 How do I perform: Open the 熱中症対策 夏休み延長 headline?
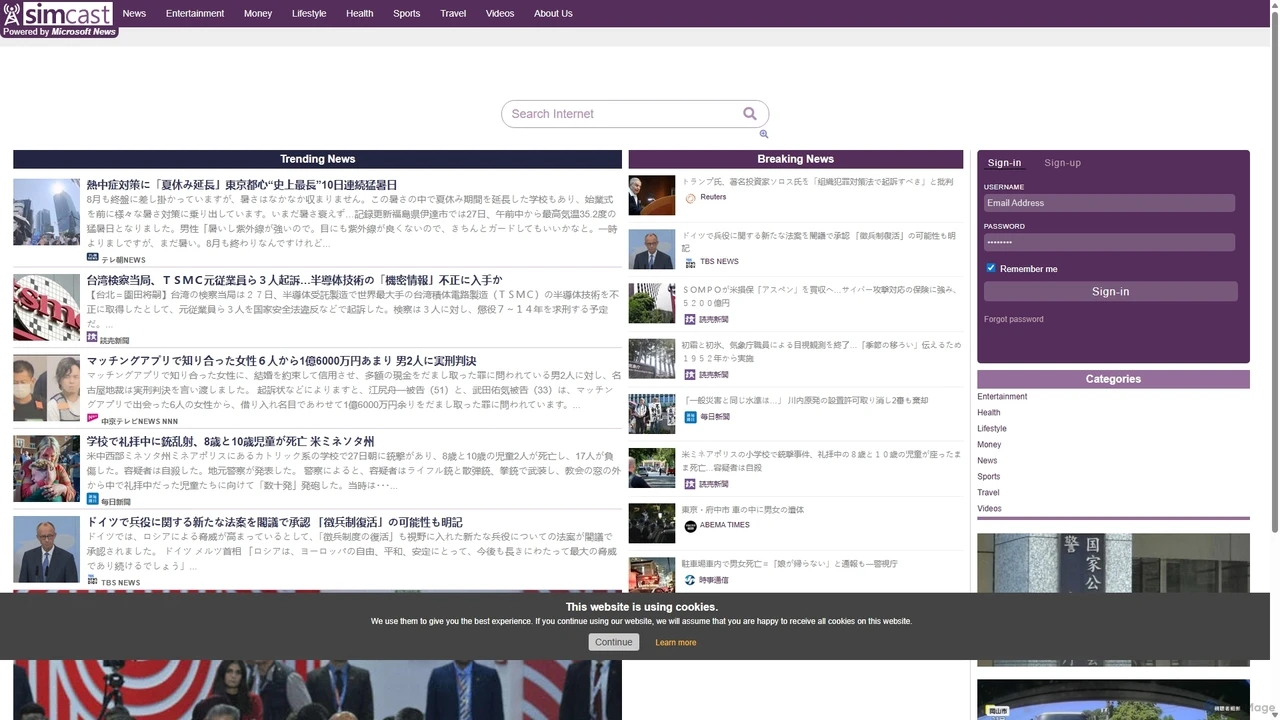click(x=242, y=185)
